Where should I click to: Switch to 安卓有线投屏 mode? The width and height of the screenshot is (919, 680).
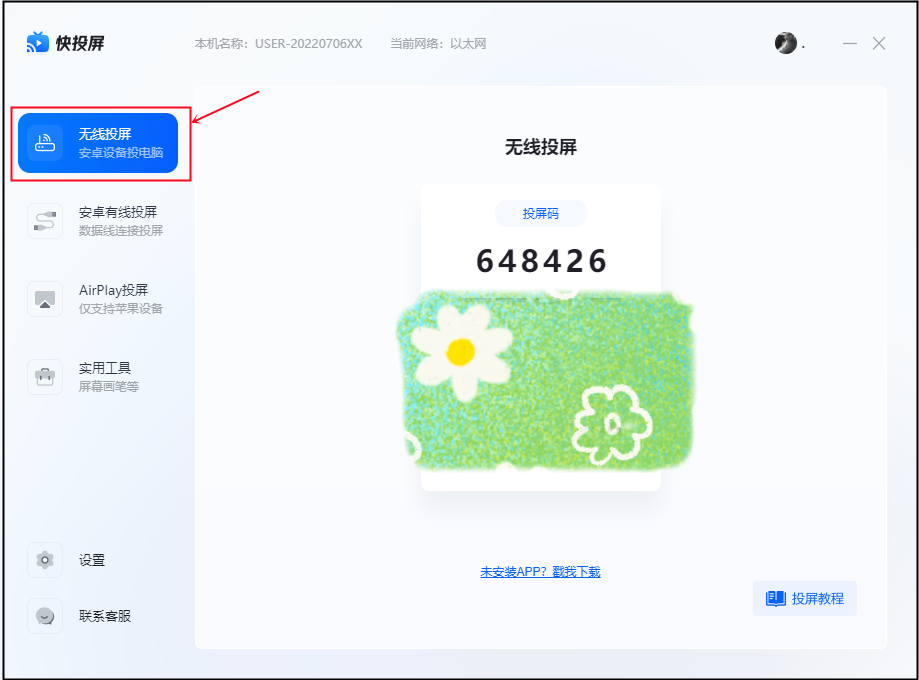click(98, 221)
